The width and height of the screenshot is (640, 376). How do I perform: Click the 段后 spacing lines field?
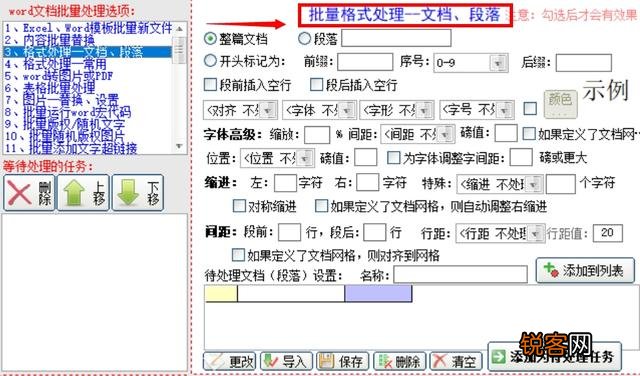pos(375,232)
